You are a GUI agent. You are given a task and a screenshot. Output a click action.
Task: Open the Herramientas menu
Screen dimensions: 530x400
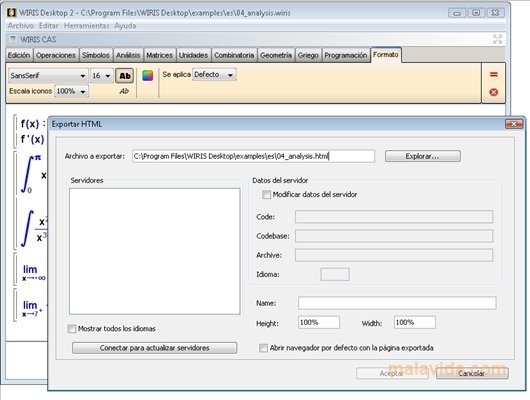(87, 26)
